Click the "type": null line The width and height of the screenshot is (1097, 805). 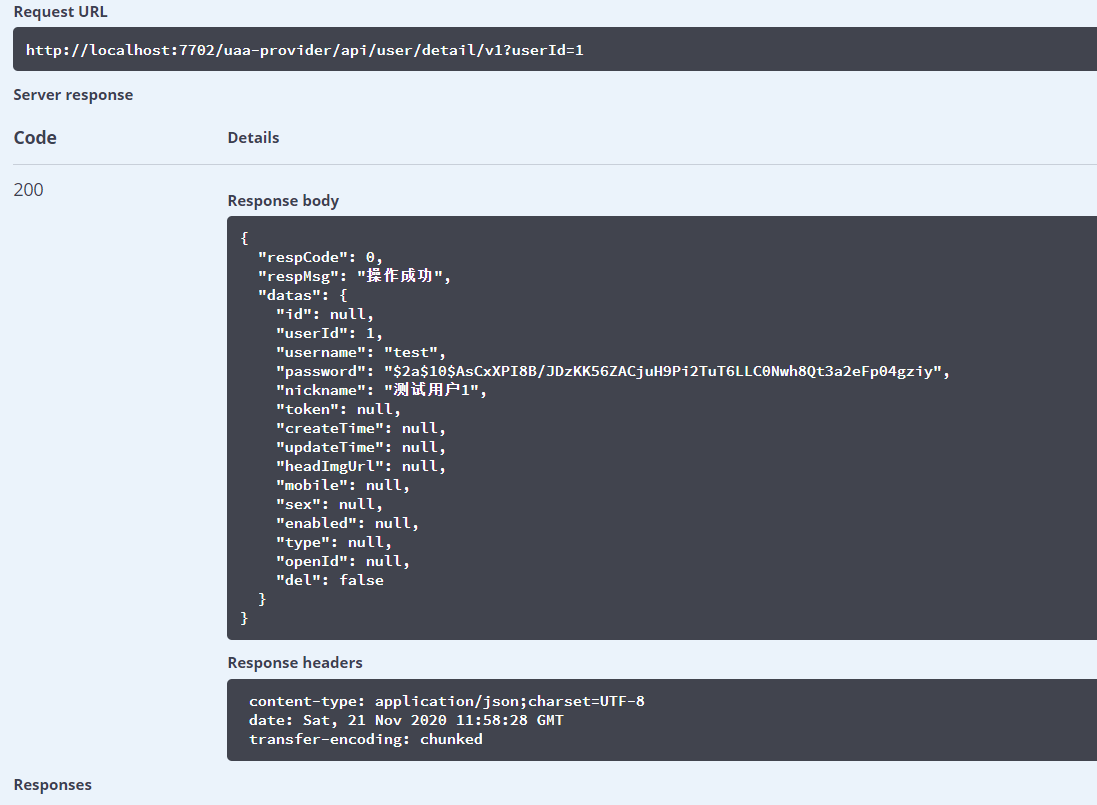[x=334, y=542]
